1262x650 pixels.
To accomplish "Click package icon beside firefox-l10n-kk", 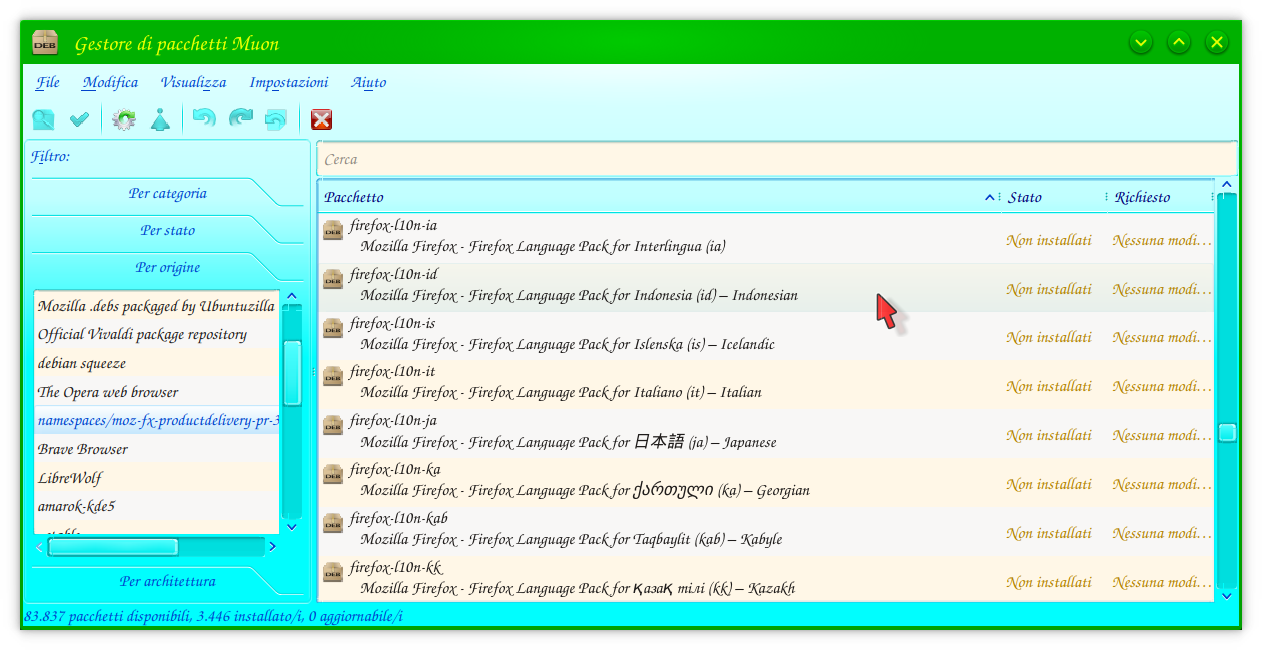I will click(333, 573).
